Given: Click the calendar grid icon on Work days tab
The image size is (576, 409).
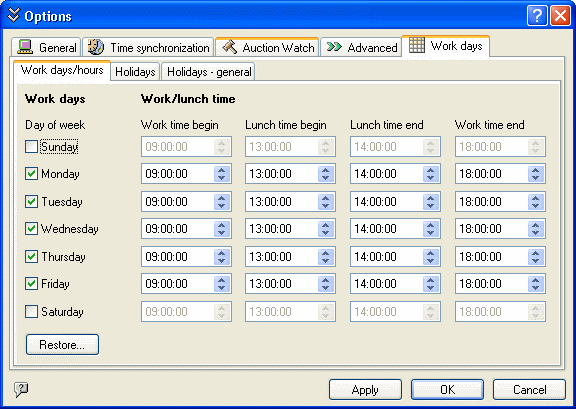Looking at the screenshot, I should [x=417, y=45].
